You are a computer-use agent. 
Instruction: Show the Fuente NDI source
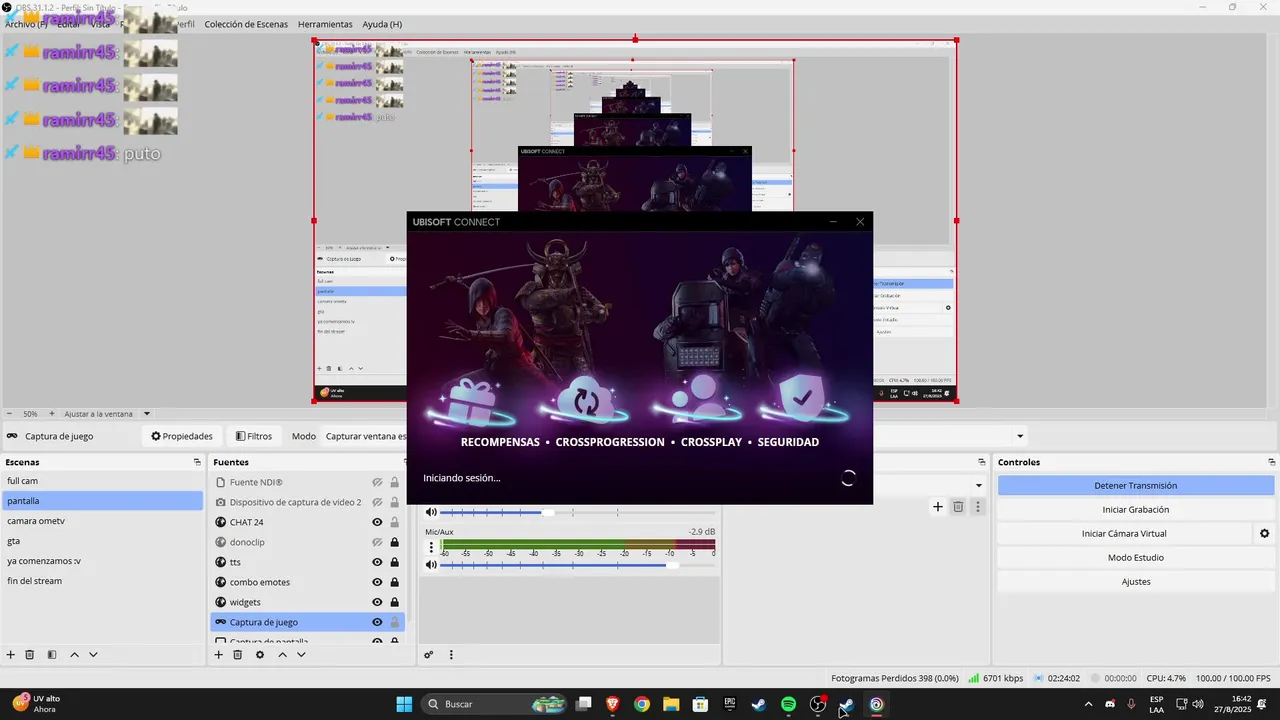(x=377, y=482)
